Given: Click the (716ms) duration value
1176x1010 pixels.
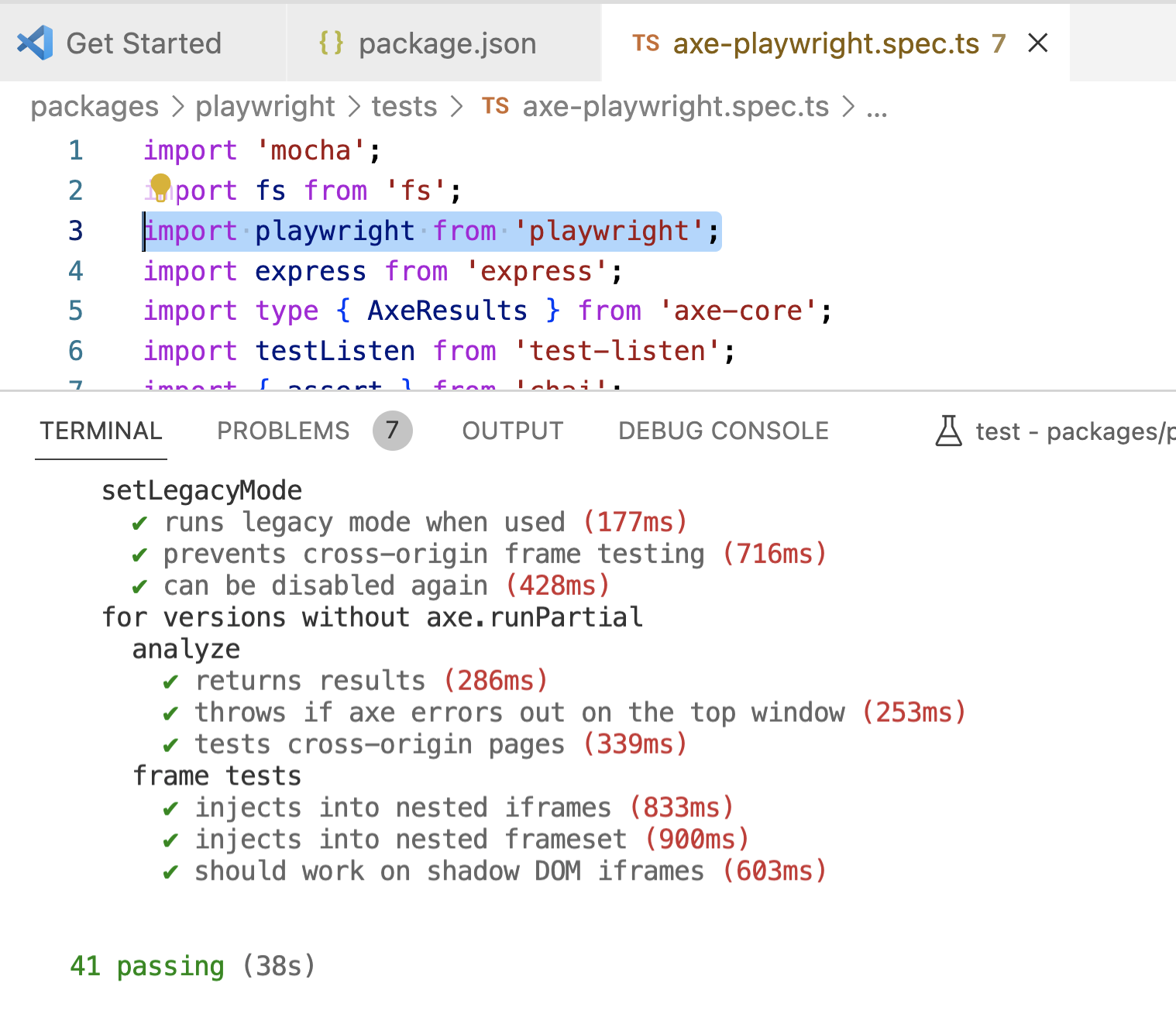Looking at the screenshot, I should pyautogui.click(x=775, y=554).
